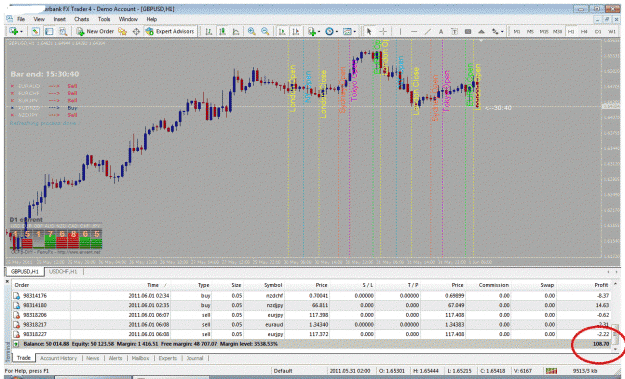This screenshot has width=625, height=379.
Task: Sort orders by Profit column header
Action: 601,285
